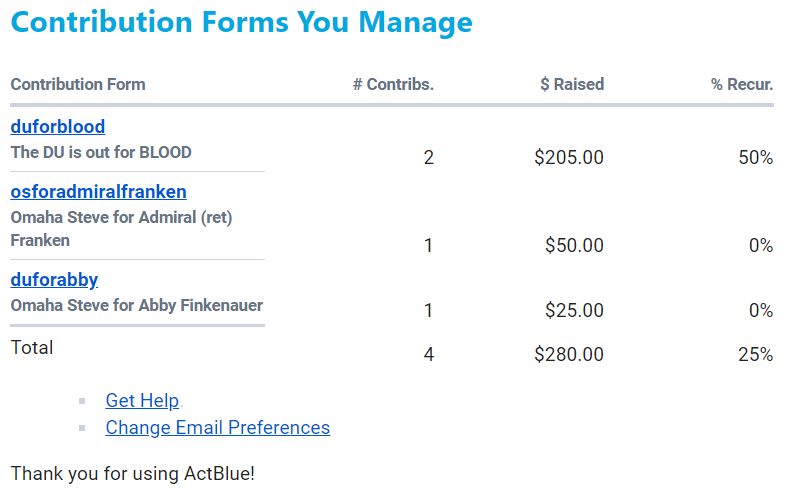Viewport: 793px width, 489px height.
Task: Open the duforblood contribution form link
Action: (x=58, y=127)
